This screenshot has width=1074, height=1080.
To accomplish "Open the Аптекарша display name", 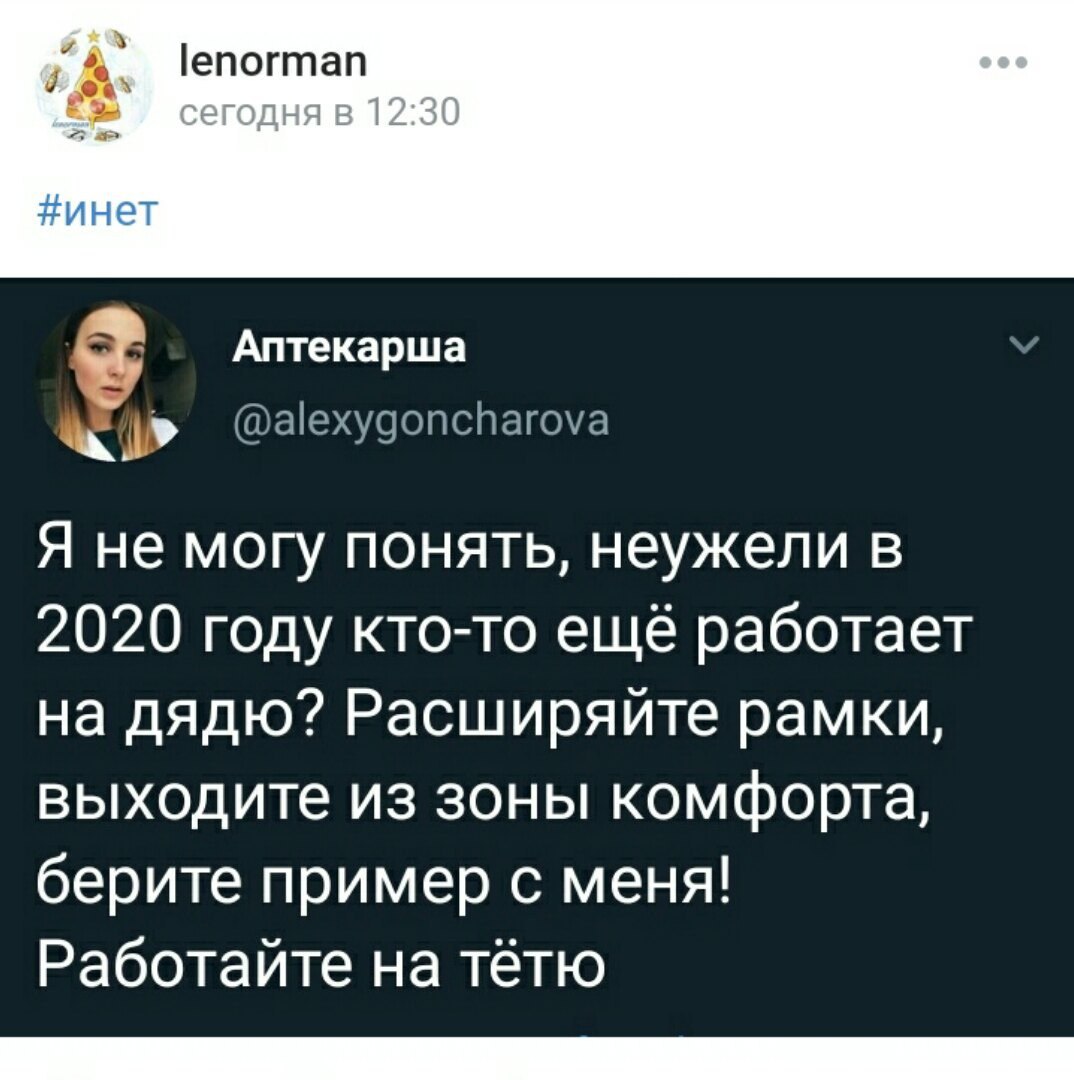I will (x=349, y=348).
